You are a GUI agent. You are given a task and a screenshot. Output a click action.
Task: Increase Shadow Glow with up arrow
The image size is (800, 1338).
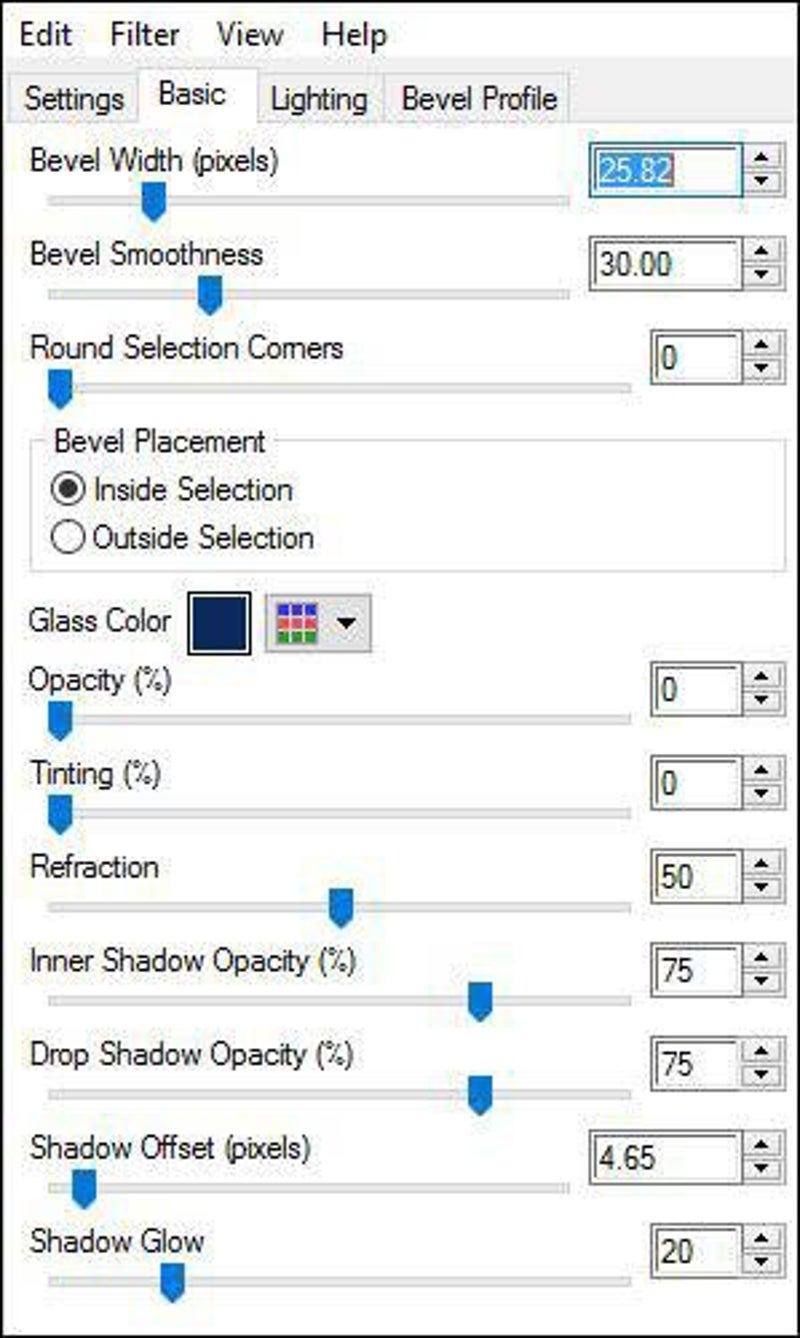coord(764,1239)
